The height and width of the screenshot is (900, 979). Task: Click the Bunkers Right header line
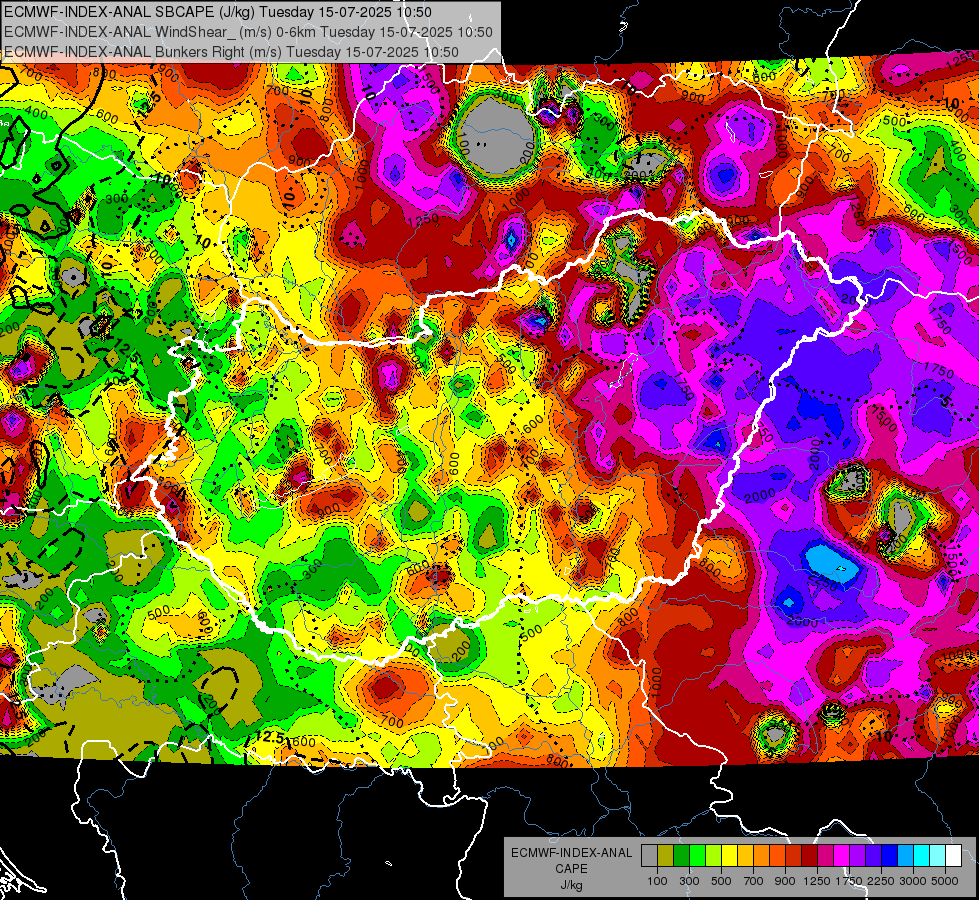click(x=231, y=52)
